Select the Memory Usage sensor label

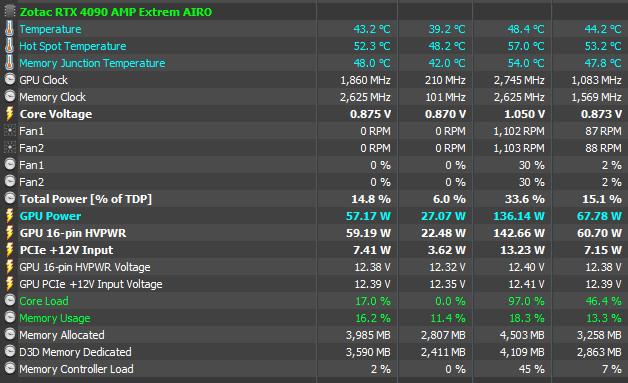click(55, 318)
